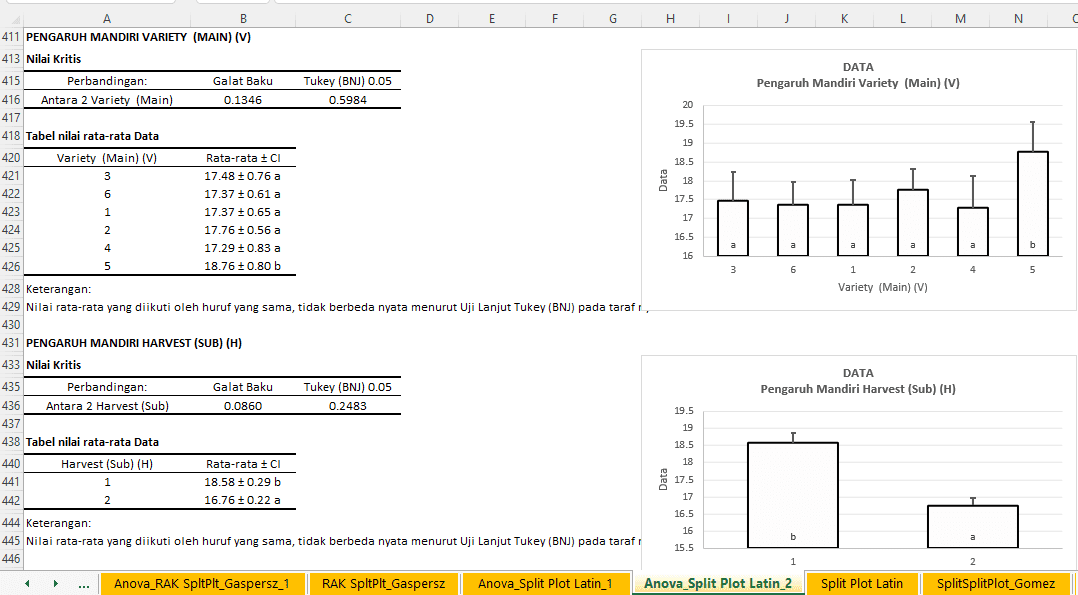Click the Harvest chart title DATA
Screen dimensions: 1078x595
pyautogui.click(x=857, y=372)
